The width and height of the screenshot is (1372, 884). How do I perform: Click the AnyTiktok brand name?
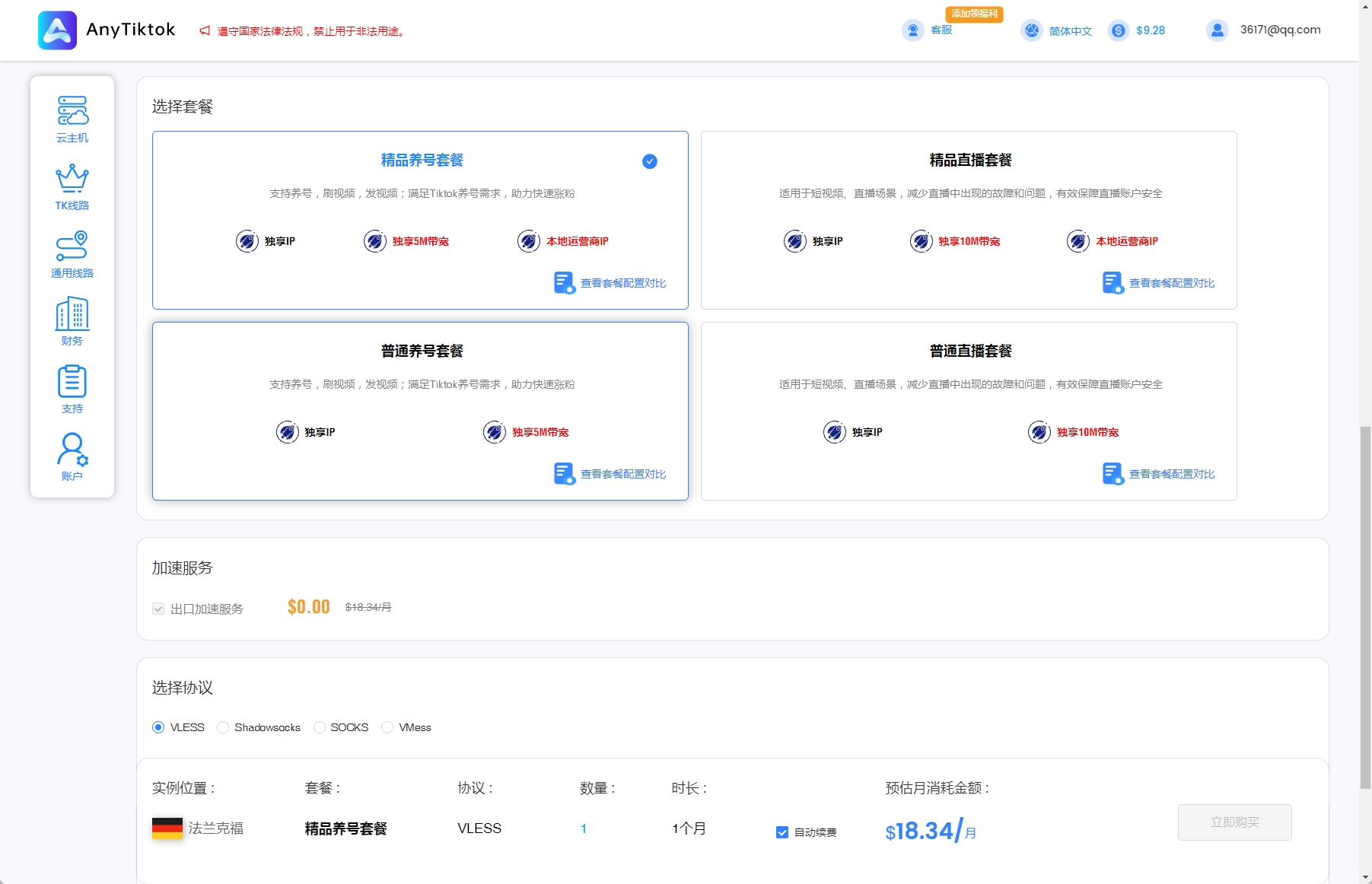[131, 30]
